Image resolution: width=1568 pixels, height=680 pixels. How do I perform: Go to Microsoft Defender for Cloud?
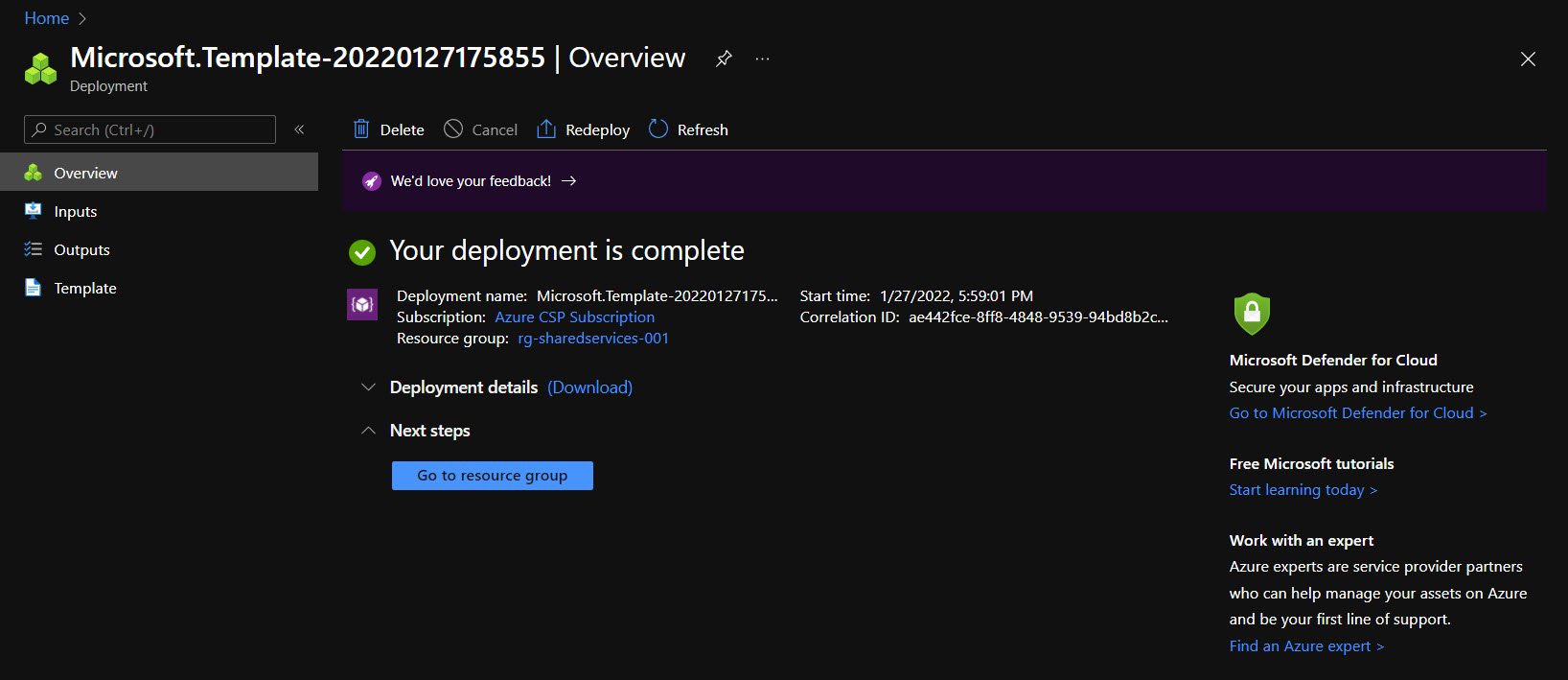click(x=1358, y=413)
